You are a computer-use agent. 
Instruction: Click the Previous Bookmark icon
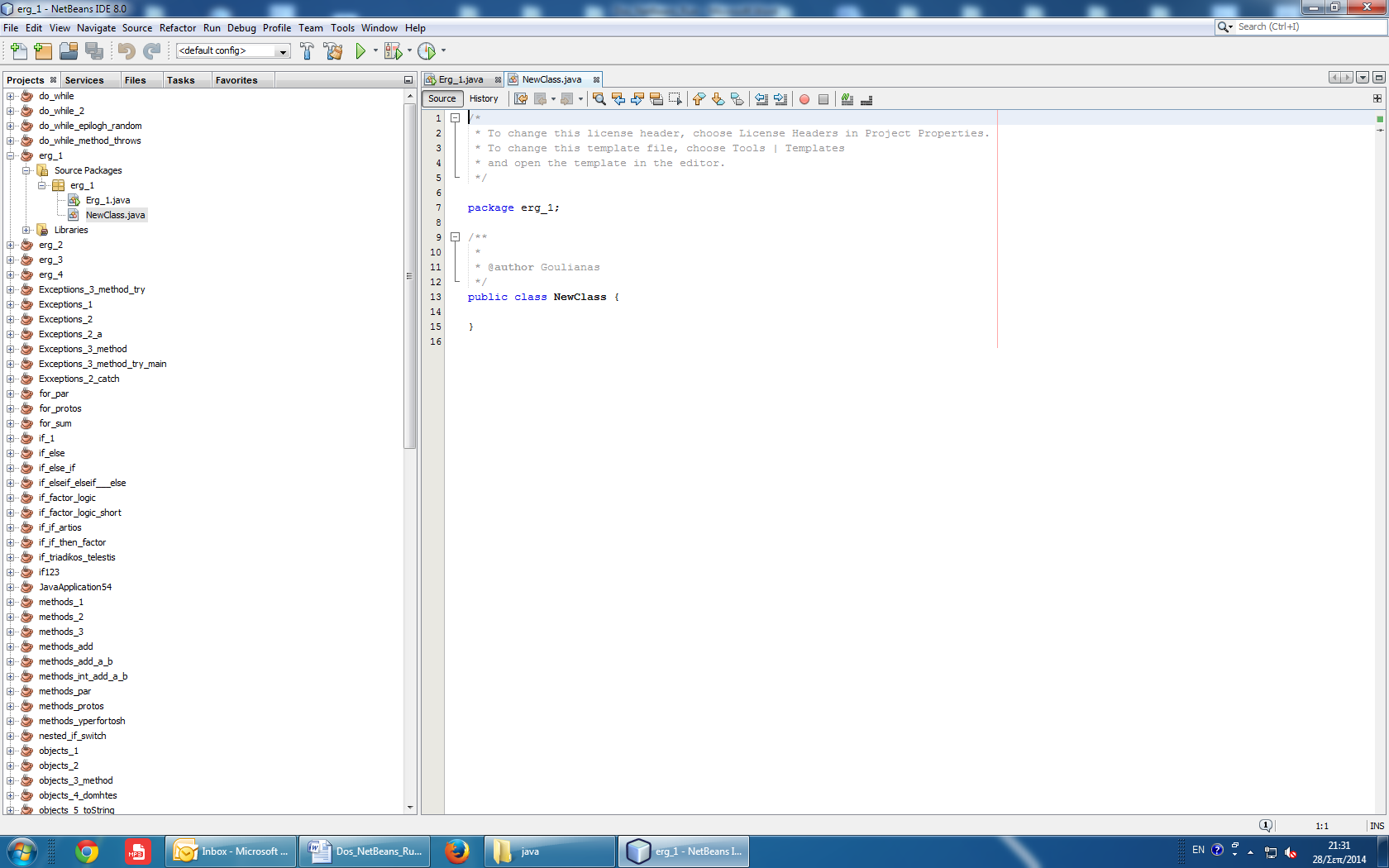(699, 99)
